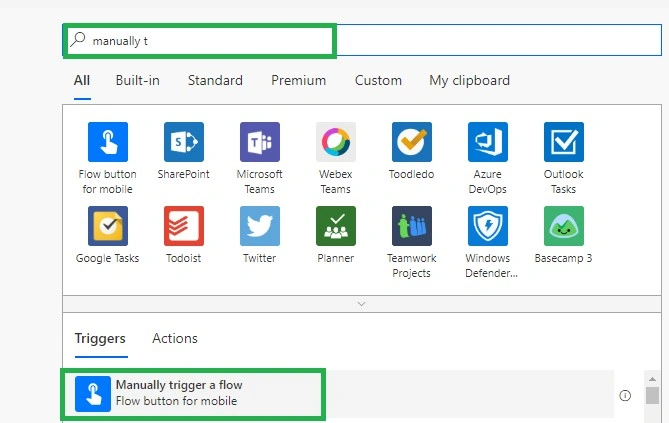Choose the Manually trigger a flow trigger

(338, 394)
